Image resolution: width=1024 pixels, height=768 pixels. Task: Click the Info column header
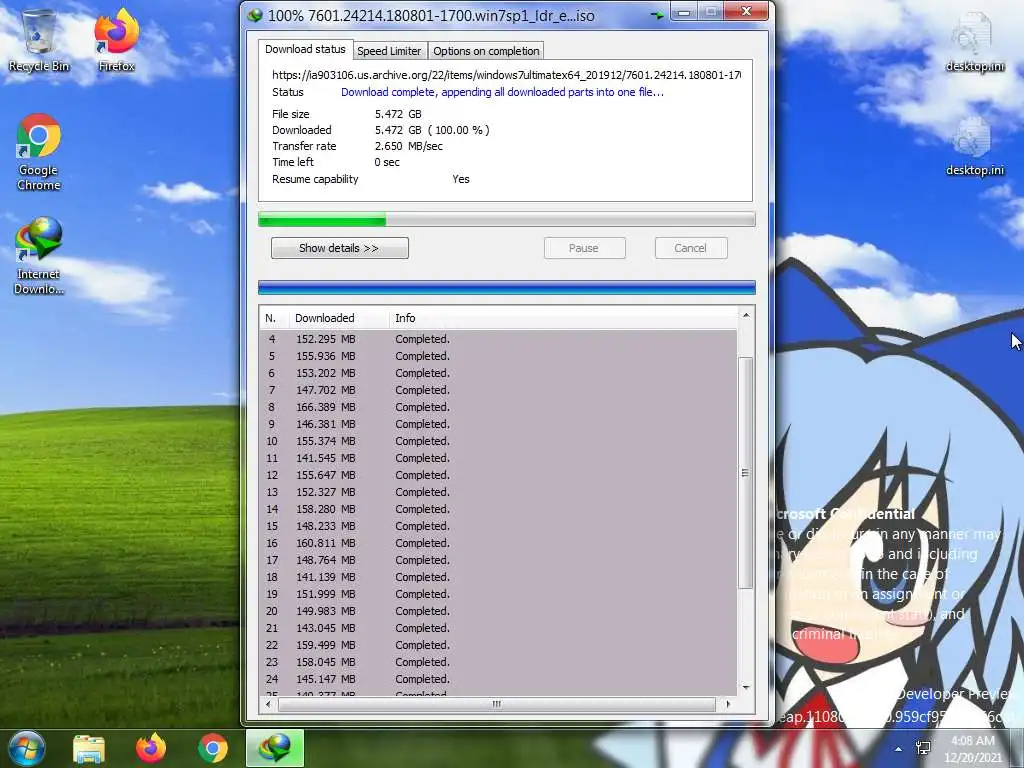(405, 318)
